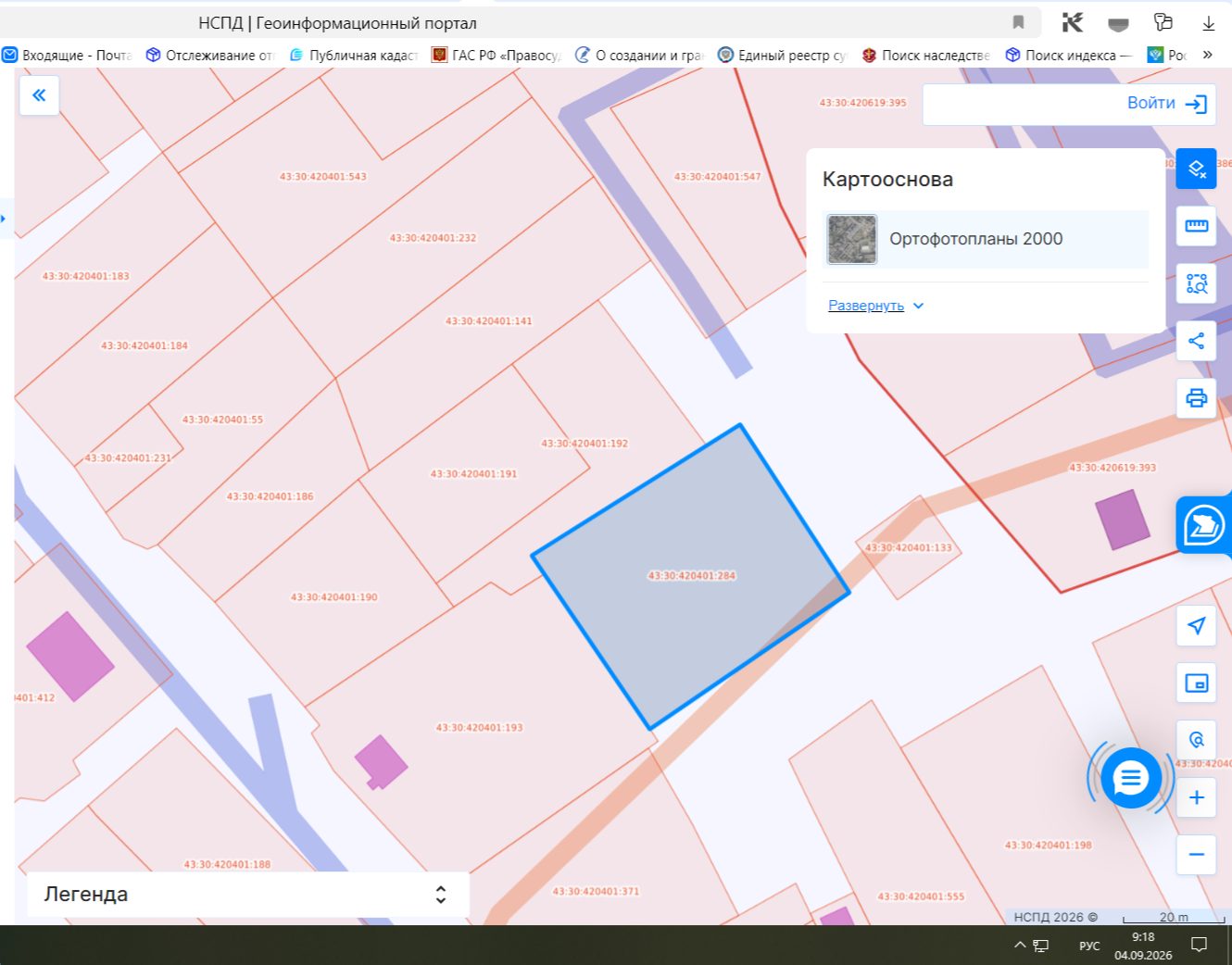The height and width of the screenshot is (965, 1232).
Task: Zoom in with the plus button
Action: click(1196, 797)
